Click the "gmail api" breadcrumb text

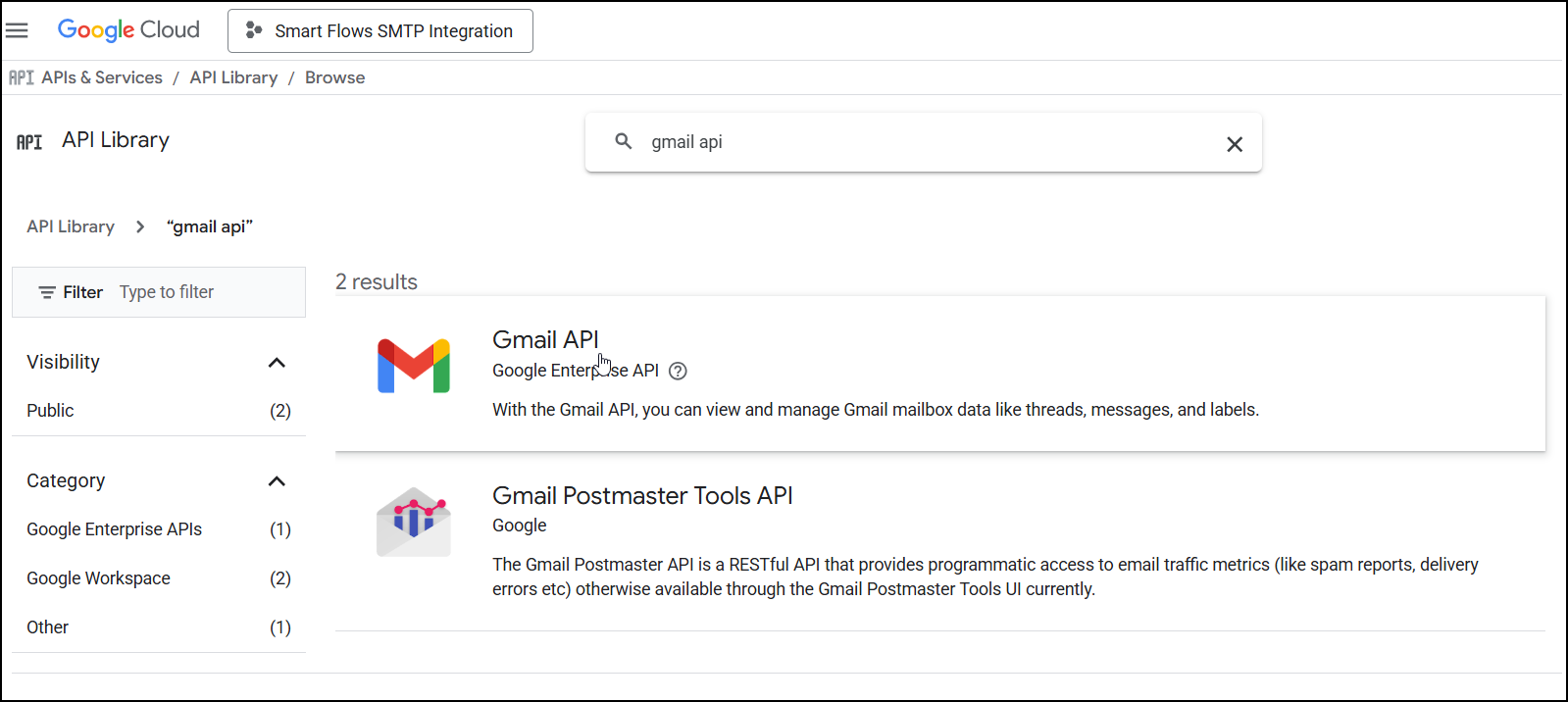pyautogui.click(x=210, y=226)
